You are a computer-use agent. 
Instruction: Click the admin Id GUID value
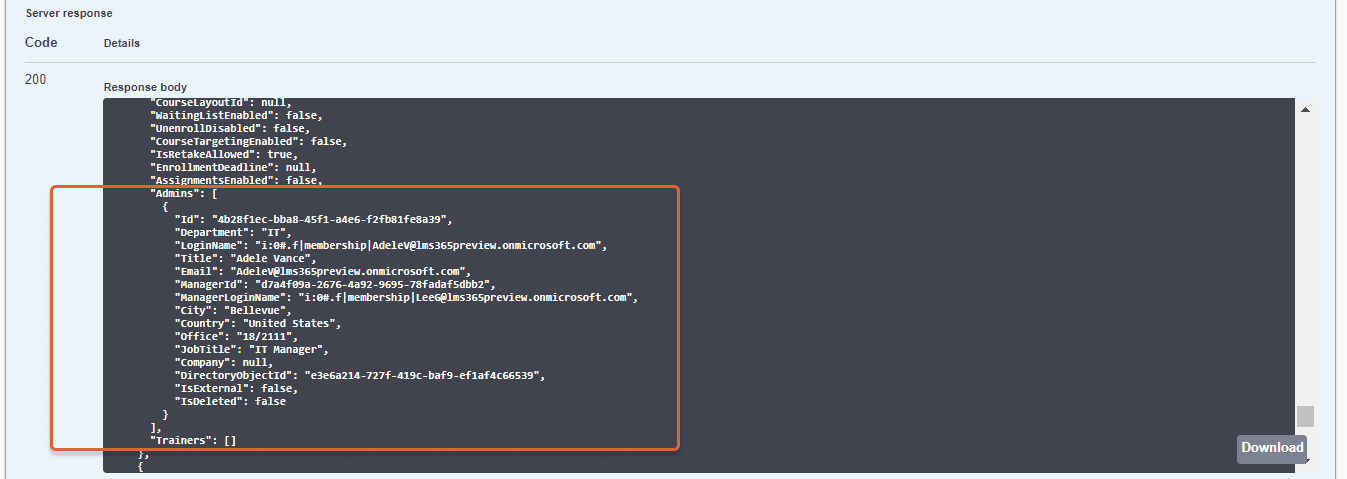332,219
